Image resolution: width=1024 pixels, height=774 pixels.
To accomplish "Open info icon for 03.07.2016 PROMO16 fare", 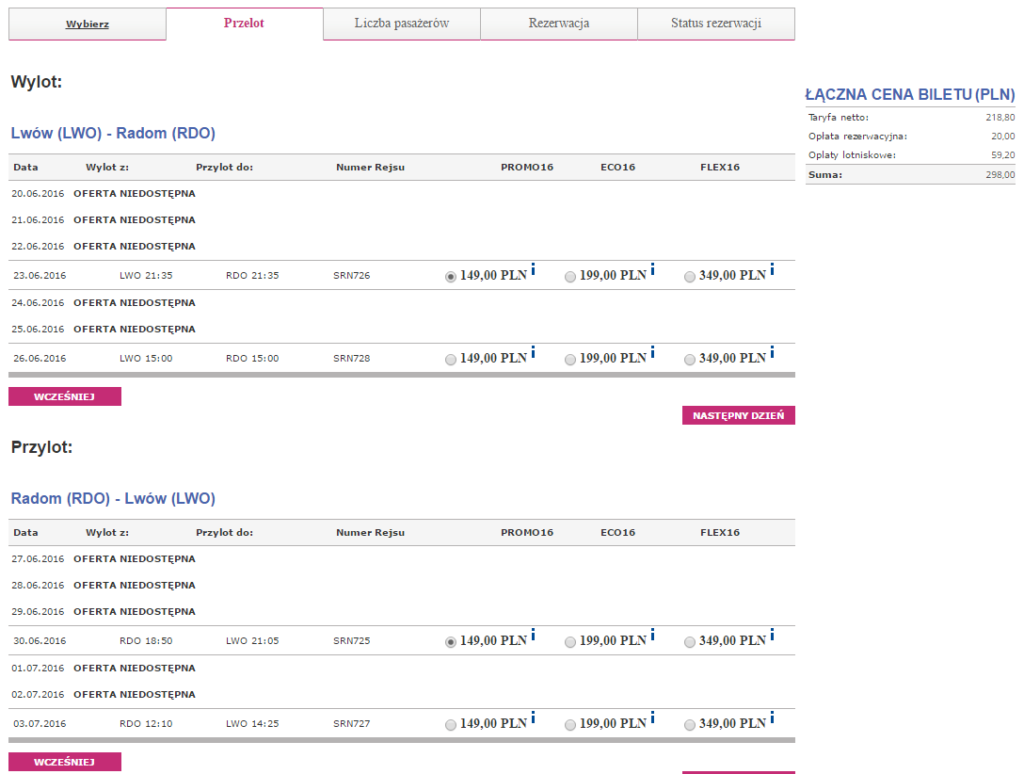I will pyautogui.click(x=533, y=717).
